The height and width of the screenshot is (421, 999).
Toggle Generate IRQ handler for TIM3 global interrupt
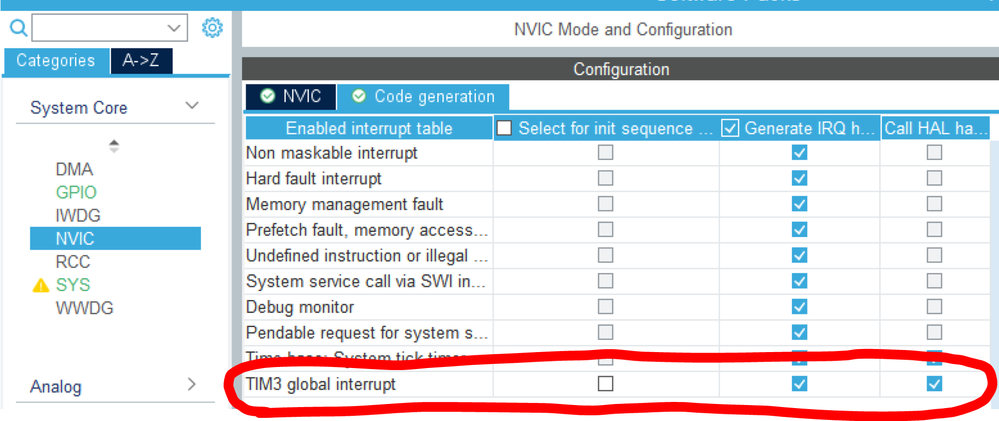coord(799,384)
